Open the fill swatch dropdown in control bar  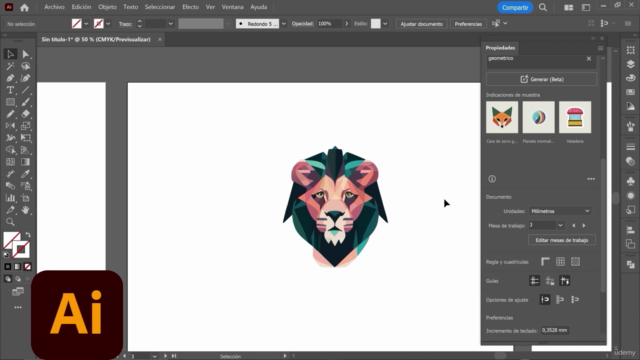tap(86, 24)
